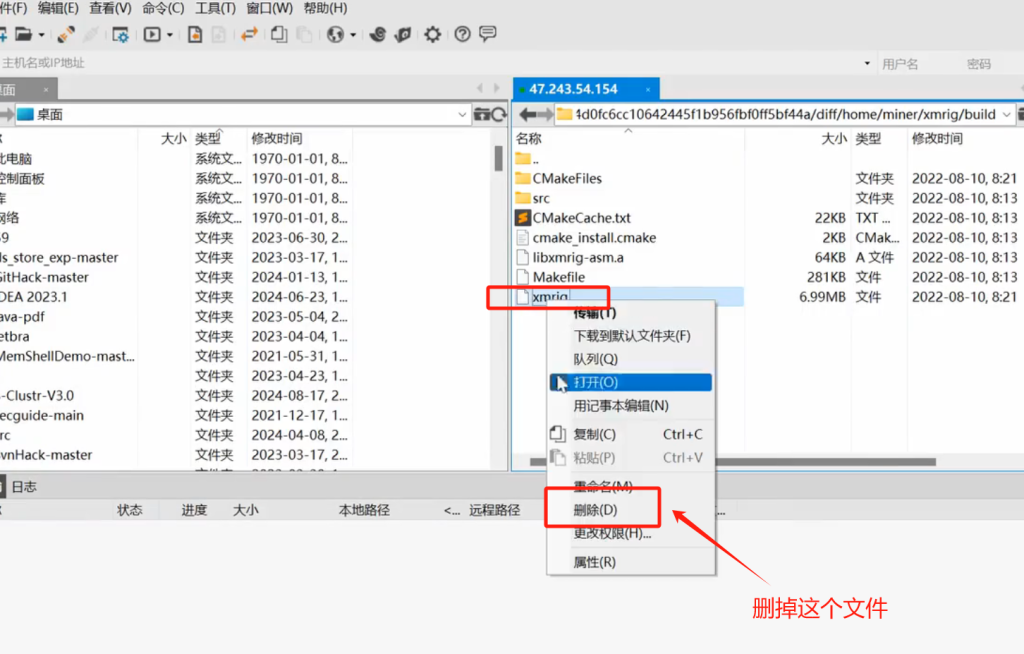1024x654 pixels.
Task: Click the 进度 column header
Action: click(194, 510)
